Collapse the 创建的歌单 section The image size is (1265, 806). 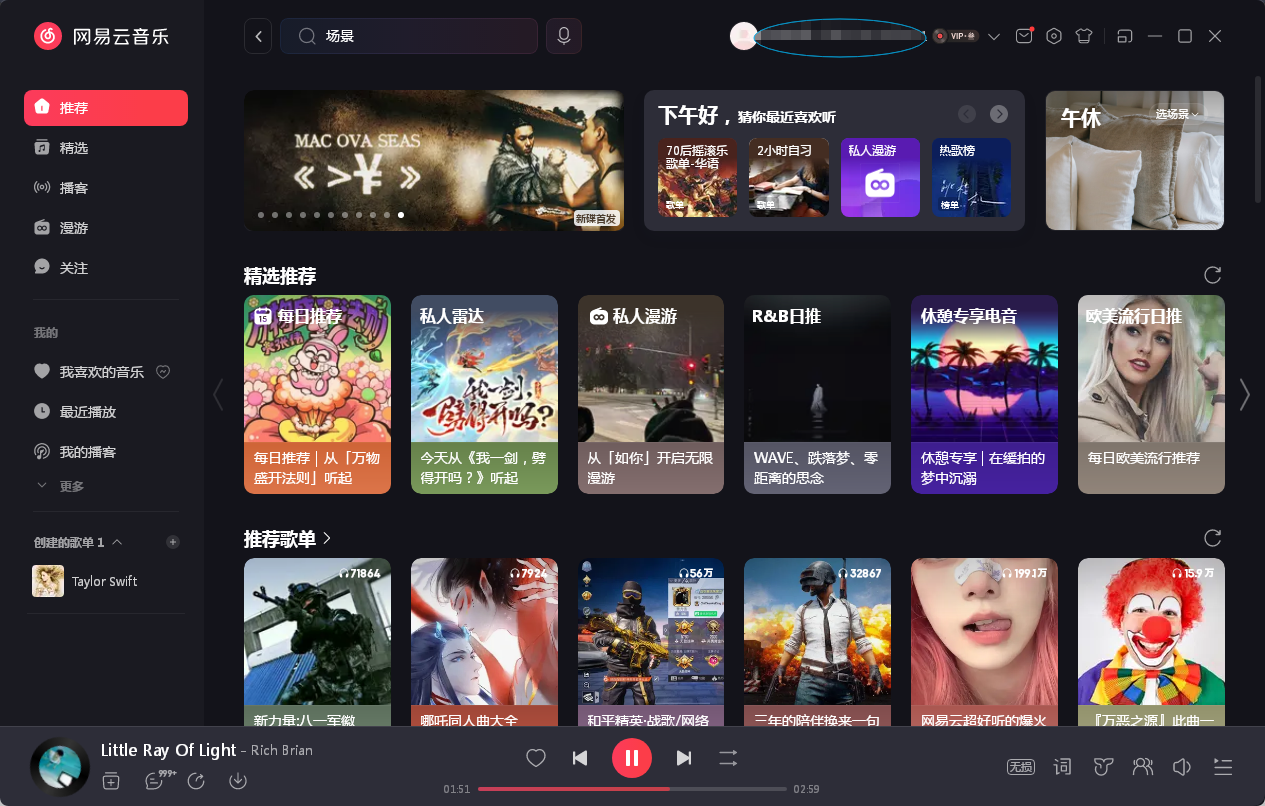tap(117, 542)
